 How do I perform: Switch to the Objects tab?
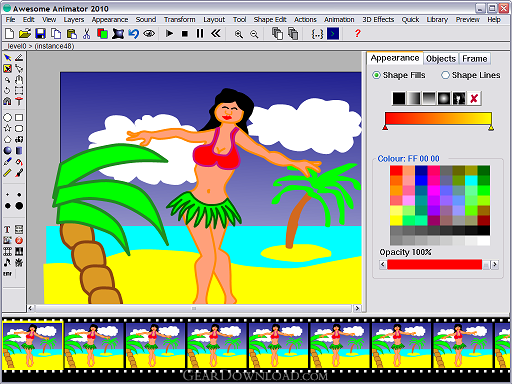pos(441,59)
